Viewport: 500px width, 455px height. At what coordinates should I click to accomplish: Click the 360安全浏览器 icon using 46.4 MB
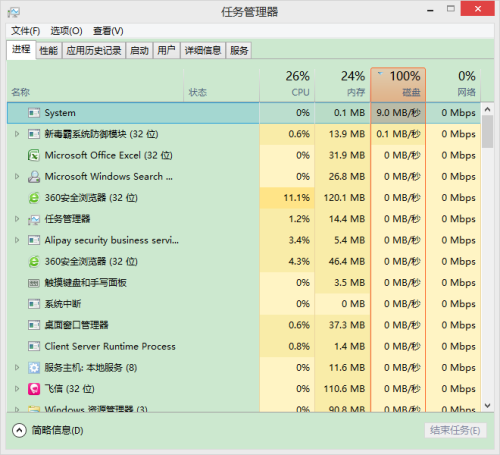point(34,262)
